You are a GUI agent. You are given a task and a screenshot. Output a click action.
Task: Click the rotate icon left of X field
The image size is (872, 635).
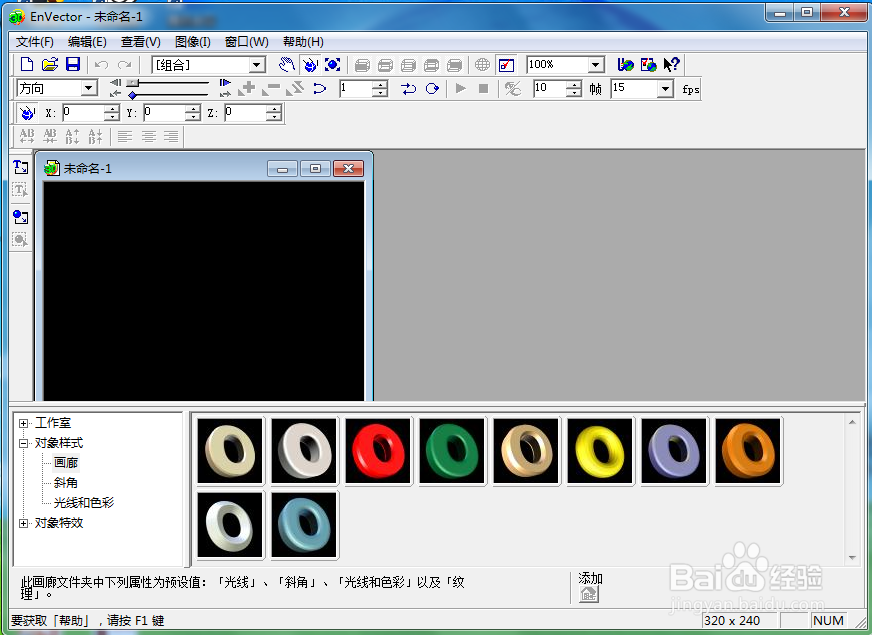pos(27,113)
